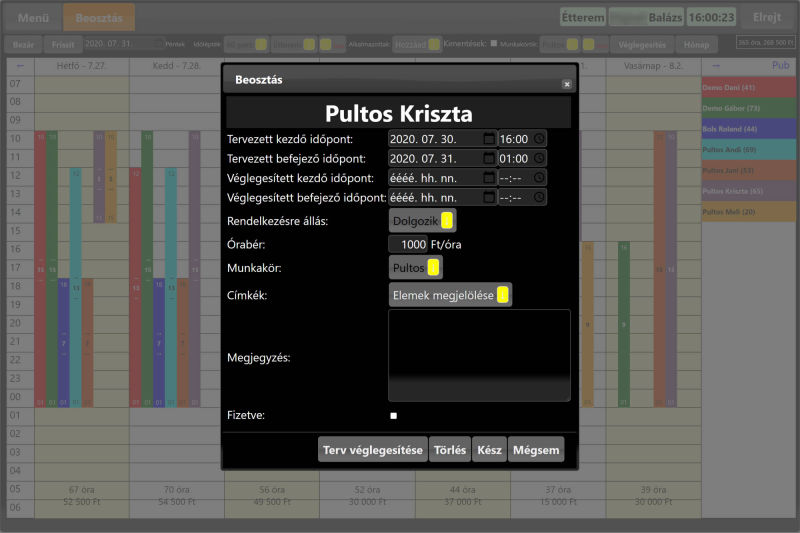Screen dimensions: 800x533
Task: Toggle the Munkakörök checkbox in the toolbar
Action: [x=494, y=44]
